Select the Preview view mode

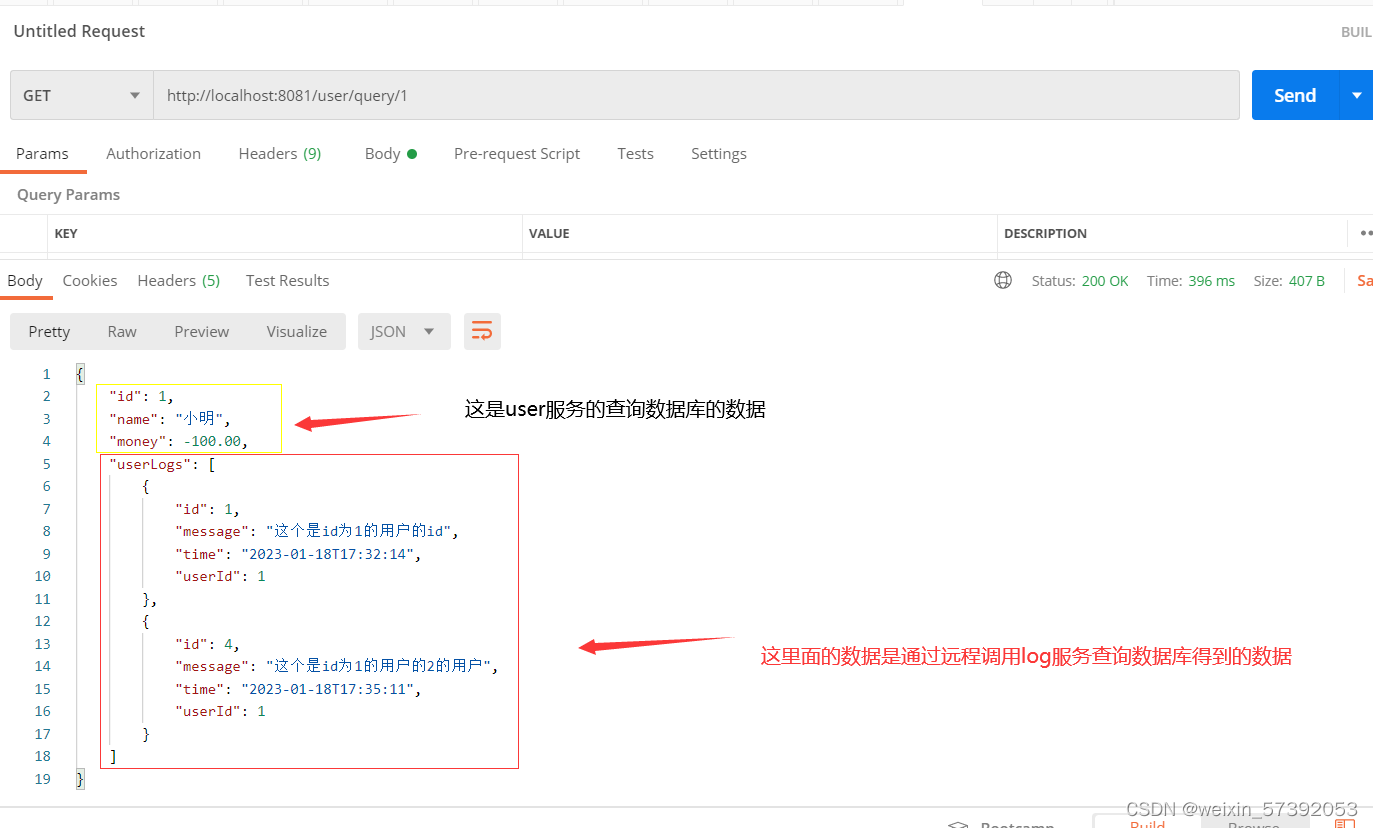[202, 331]
